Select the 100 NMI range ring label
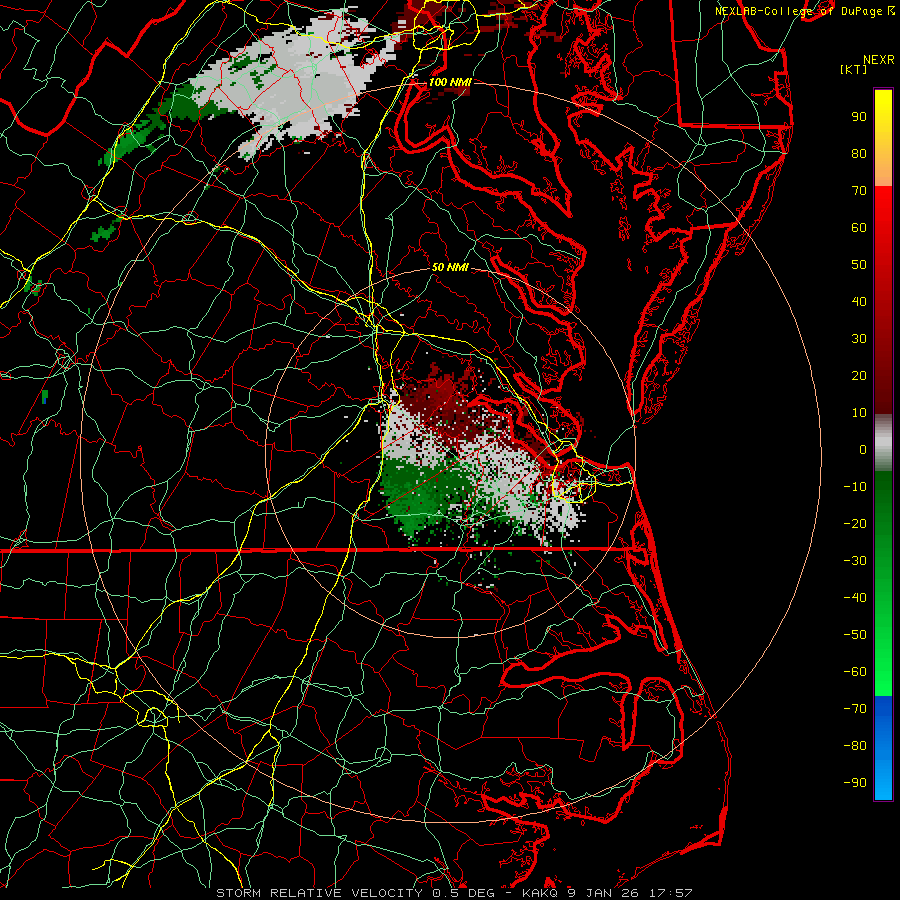 (450, 82)
